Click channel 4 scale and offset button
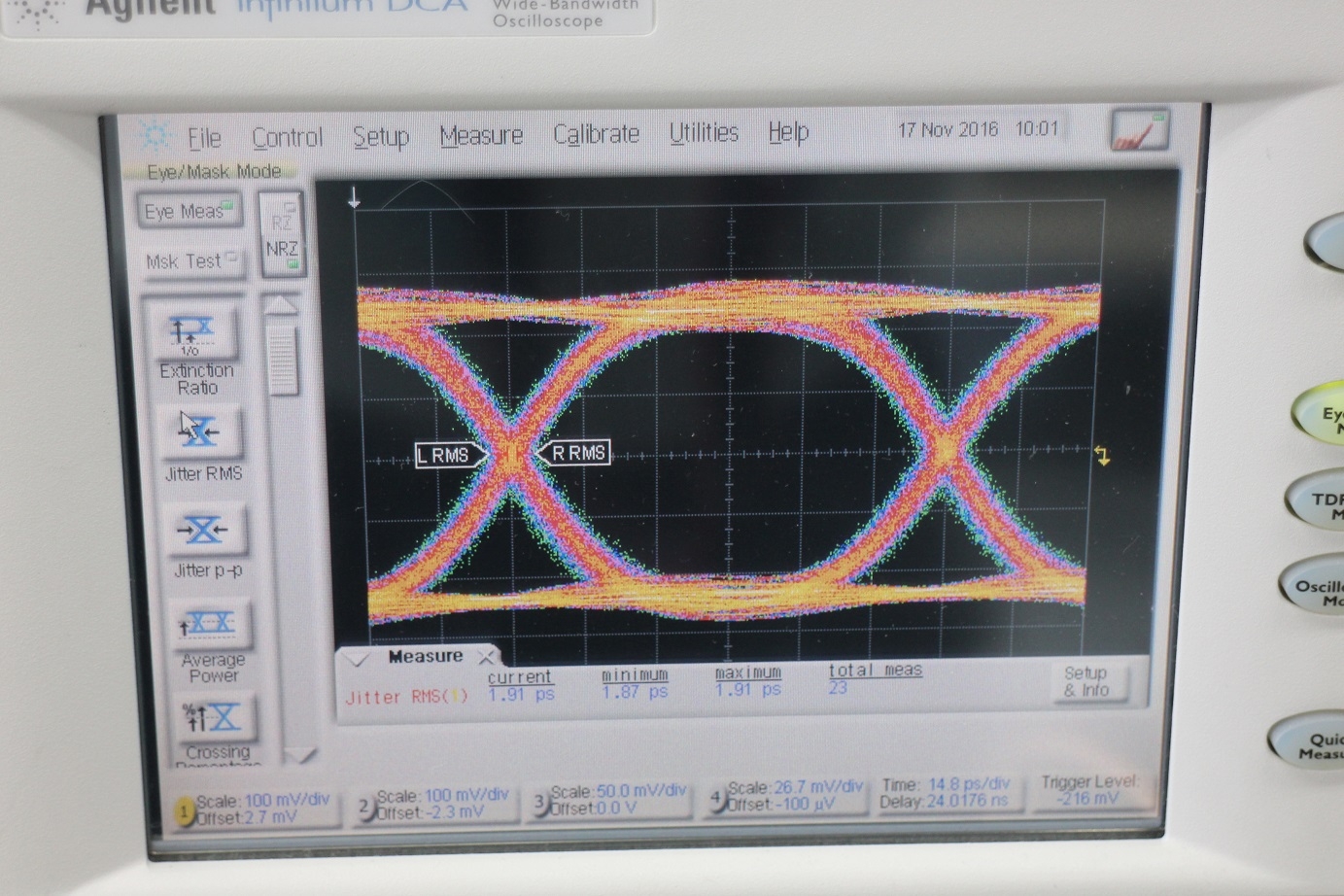The image size is (1344, 896). point(784,796)
